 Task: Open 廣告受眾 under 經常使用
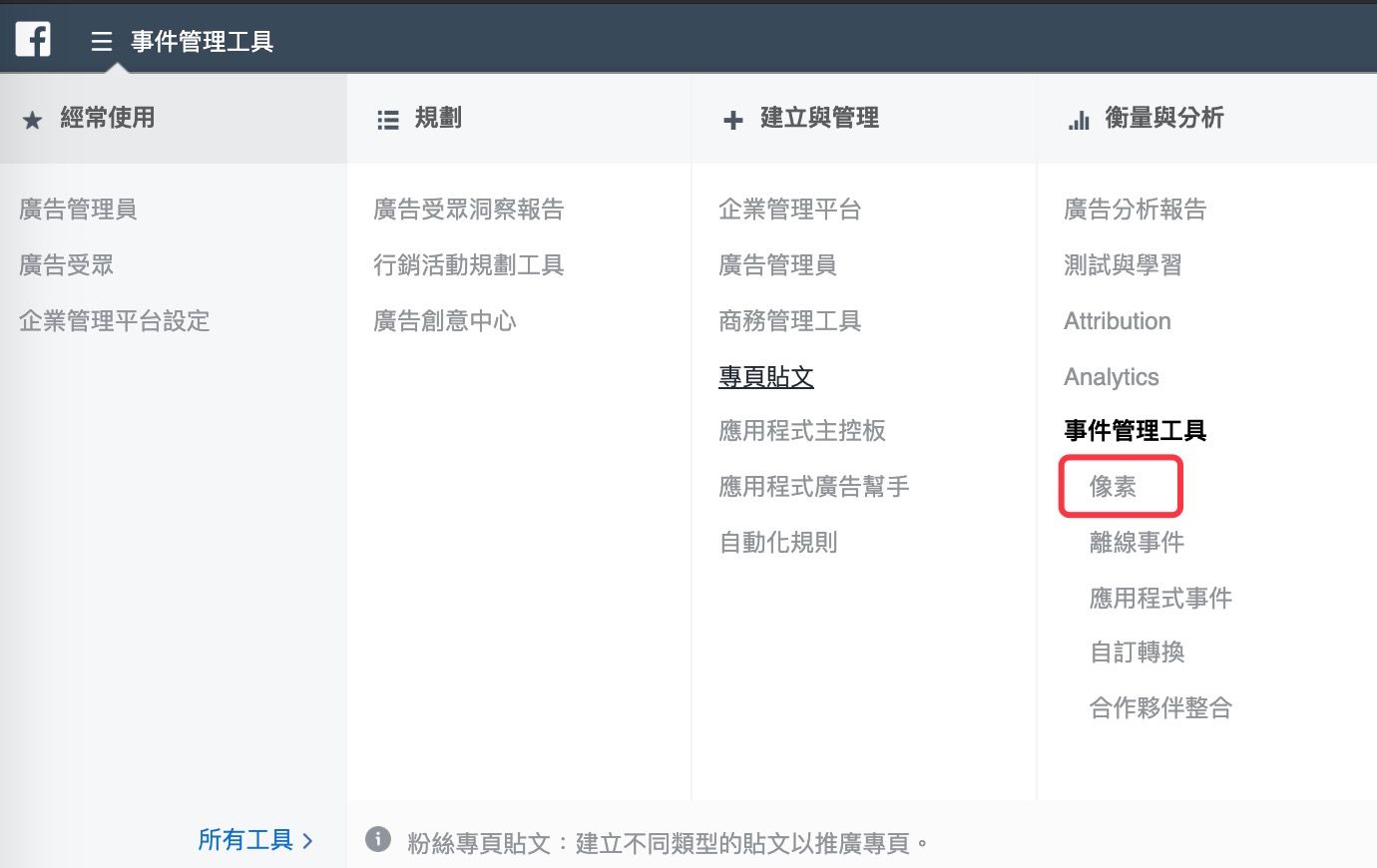67,265
